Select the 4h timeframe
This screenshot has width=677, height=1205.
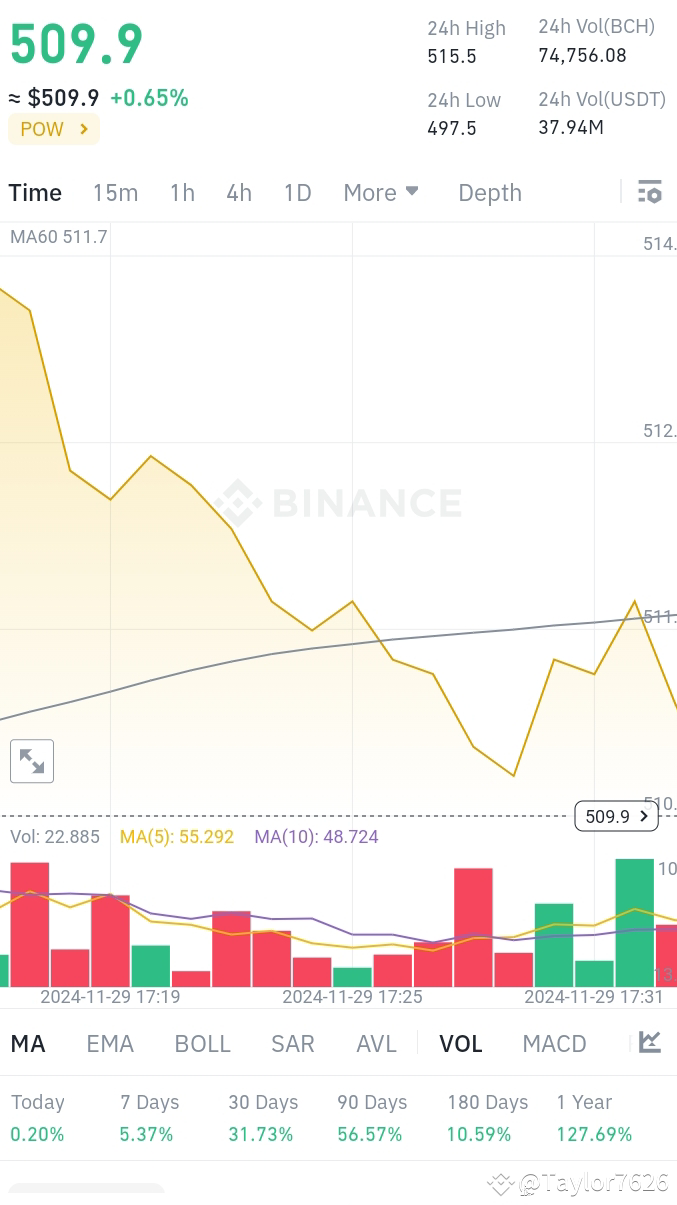238,192
